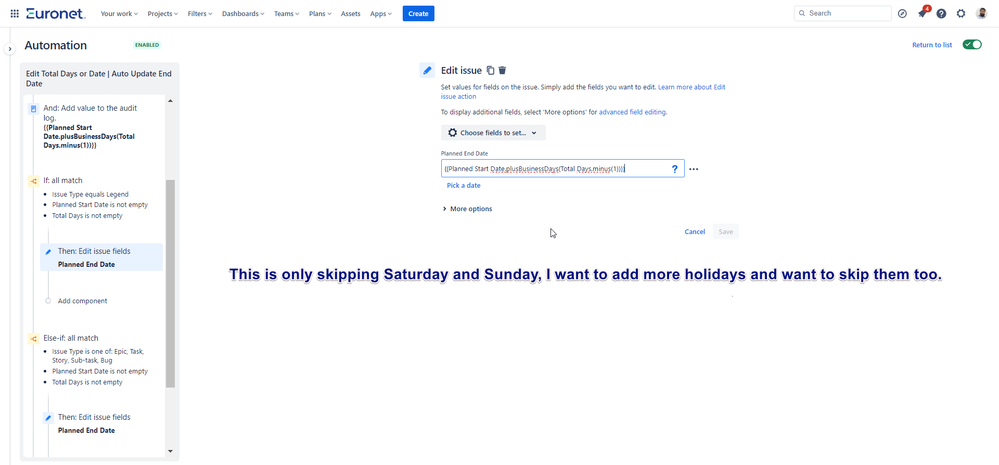Toggle the automation rule enabled switch
Viewport: 999px width, 465px height.
tap(971, 45)
